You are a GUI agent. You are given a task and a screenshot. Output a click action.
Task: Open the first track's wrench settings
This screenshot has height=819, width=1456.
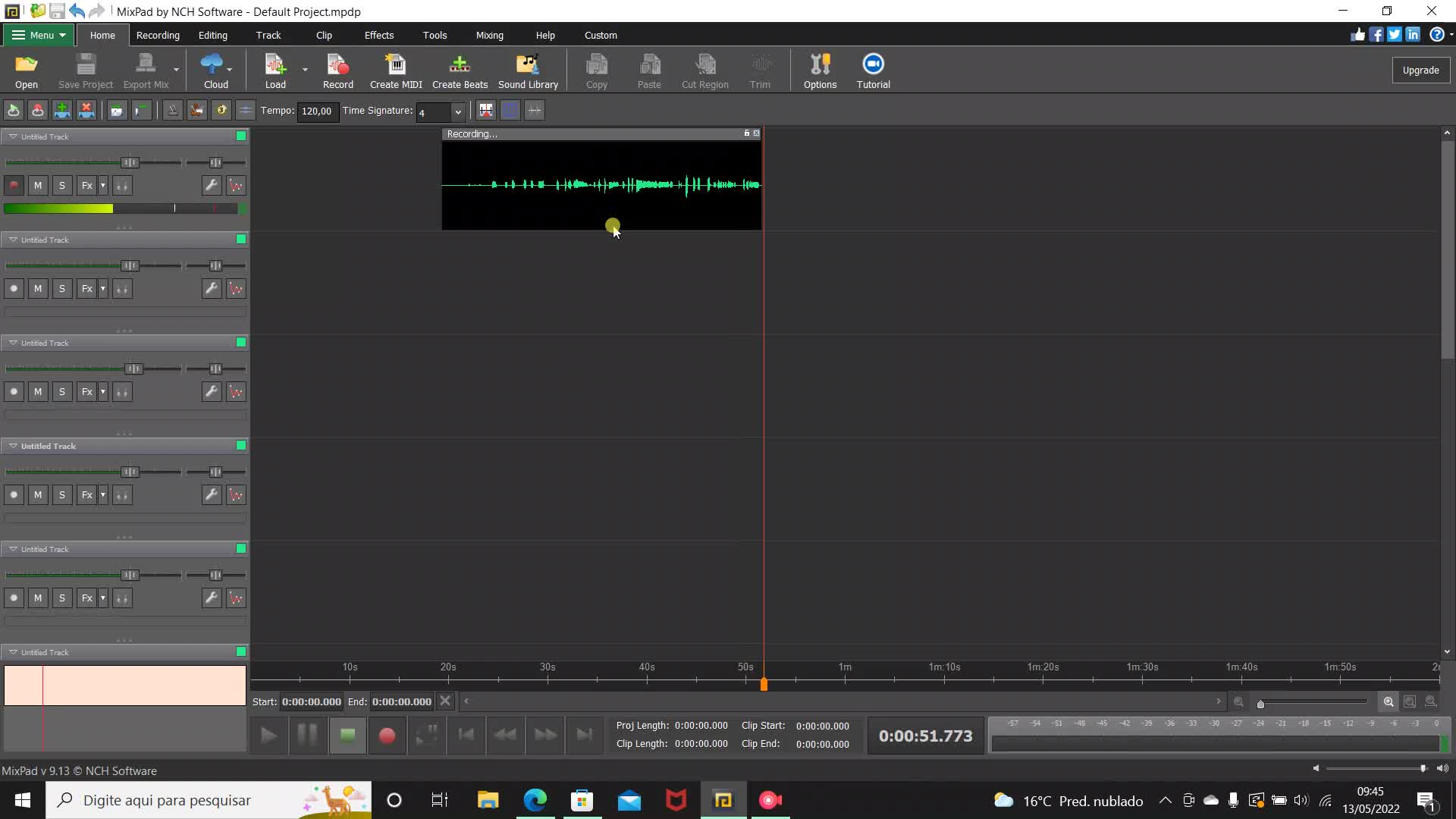tap(212, 185)
